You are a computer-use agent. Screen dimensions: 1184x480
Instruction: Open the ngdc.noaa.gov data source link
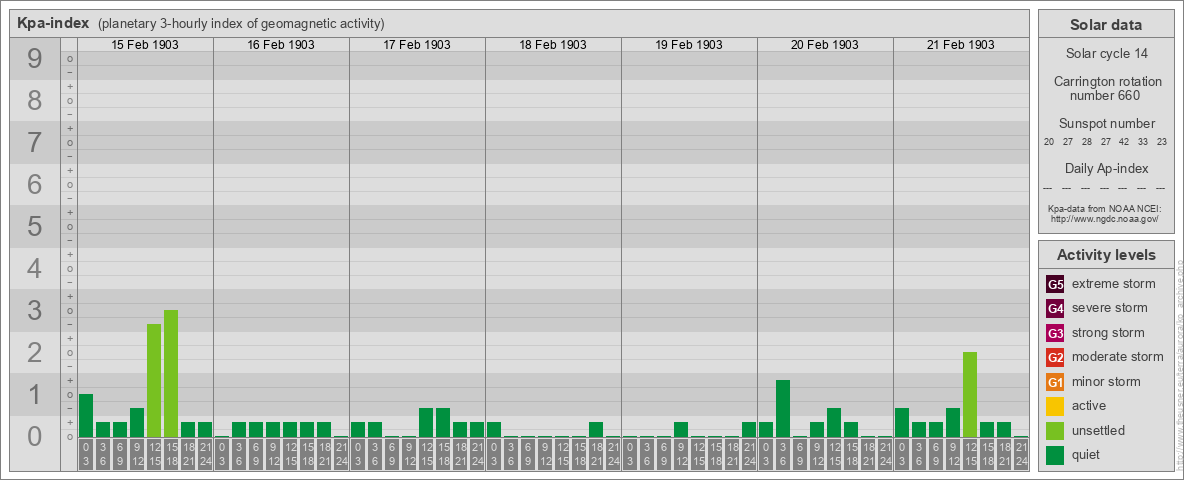point(1105,218)
